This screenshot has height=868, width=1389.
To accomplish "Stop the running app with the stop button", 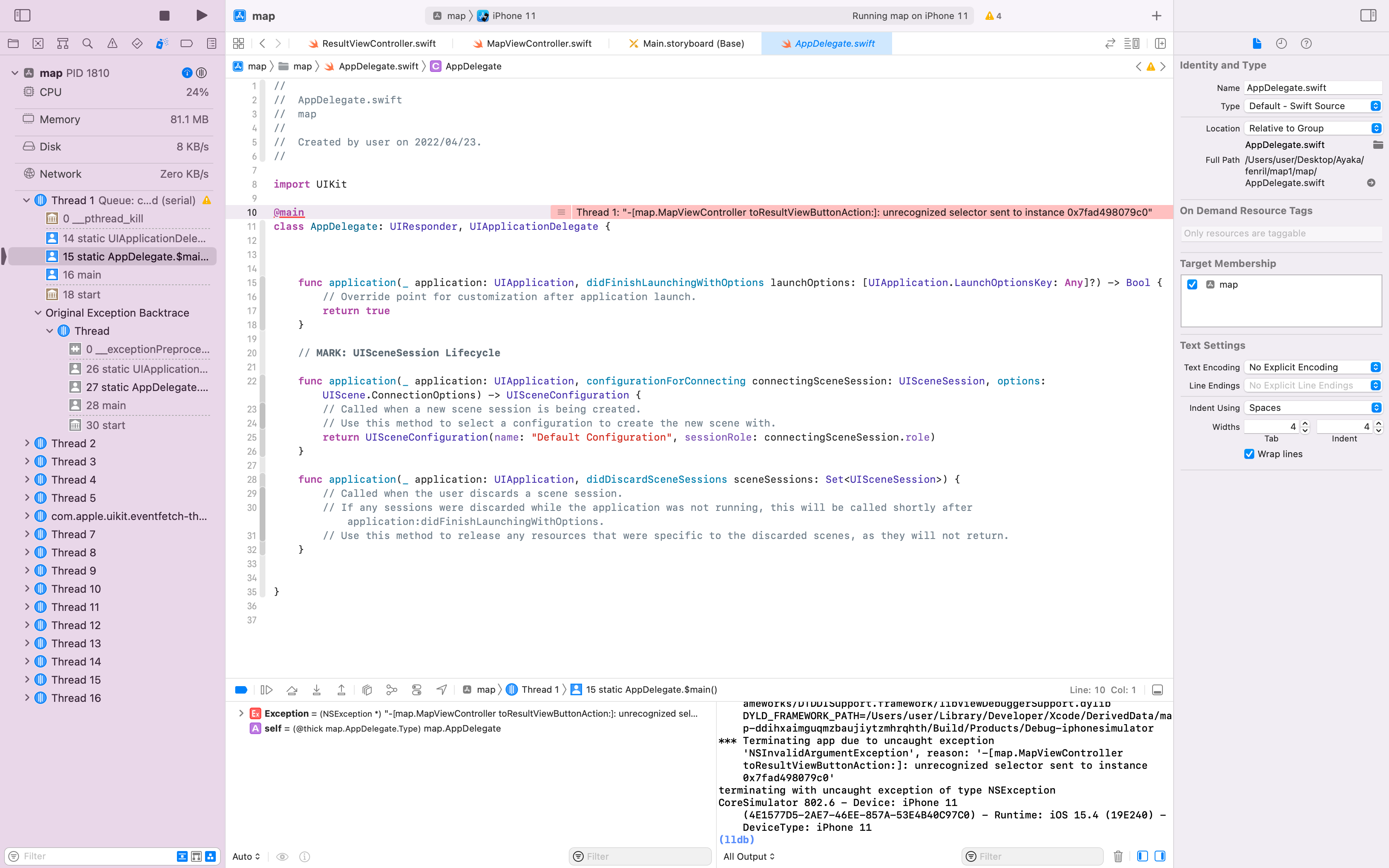I will 164,16.
